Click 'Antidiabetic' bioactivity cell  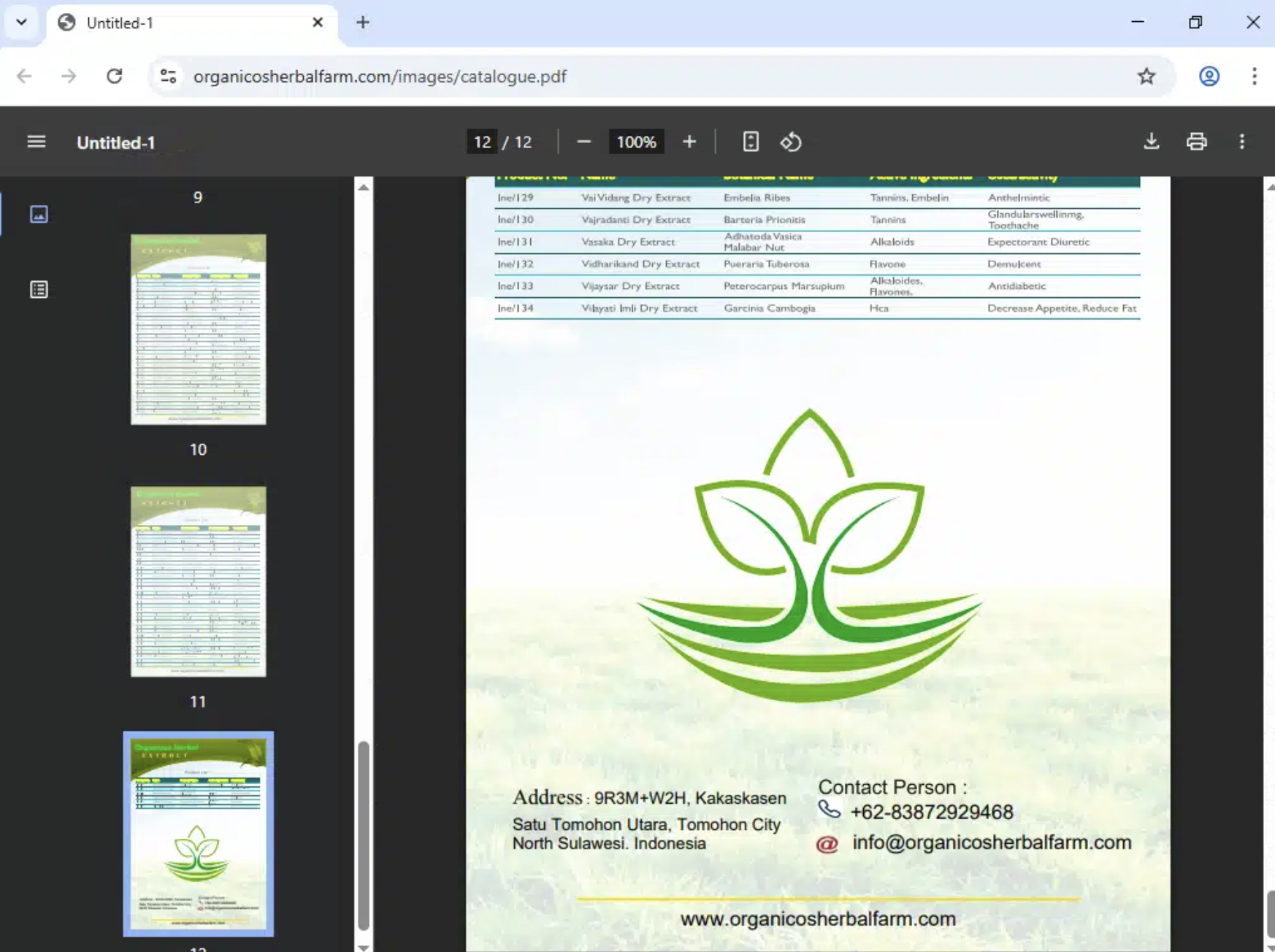[1016, 286]
